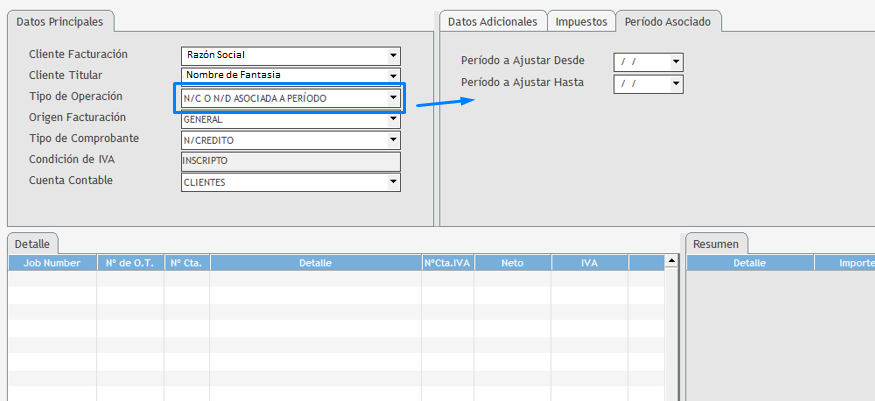This screenshot has height=401, width=875.
Task: Select the Período Asociado tab
Action: 668,21
